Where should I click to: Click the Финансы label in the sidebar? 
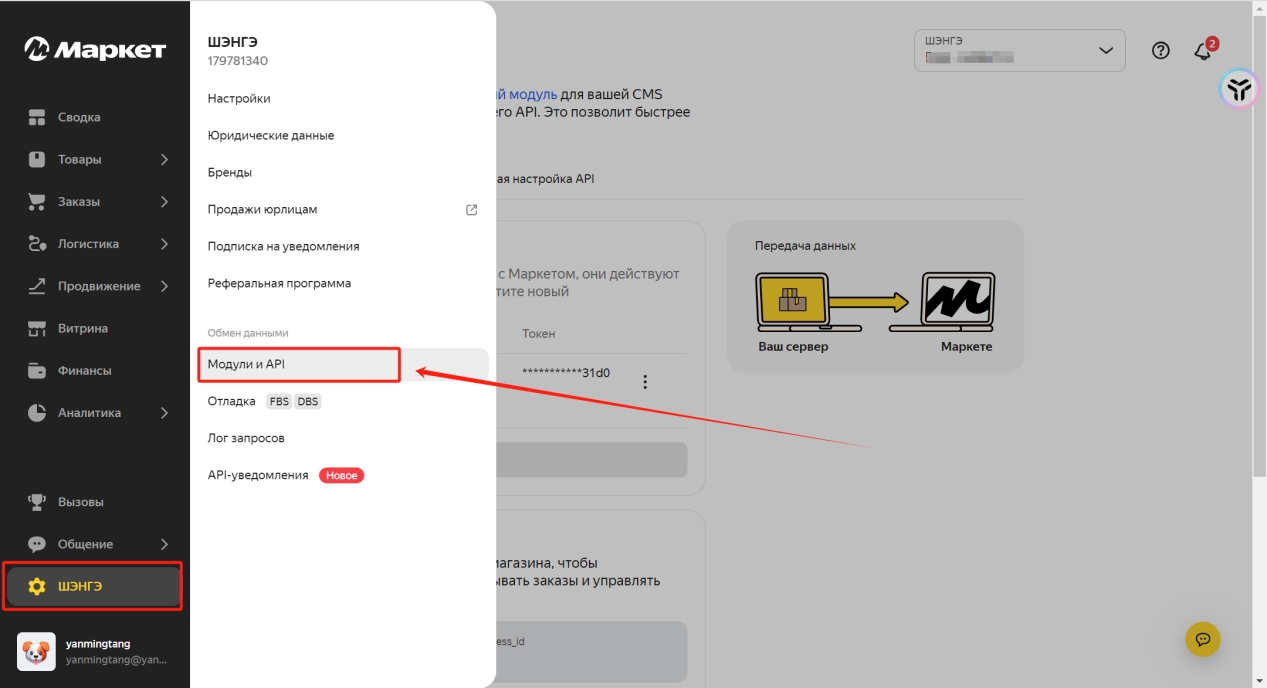tap(85, 370)
